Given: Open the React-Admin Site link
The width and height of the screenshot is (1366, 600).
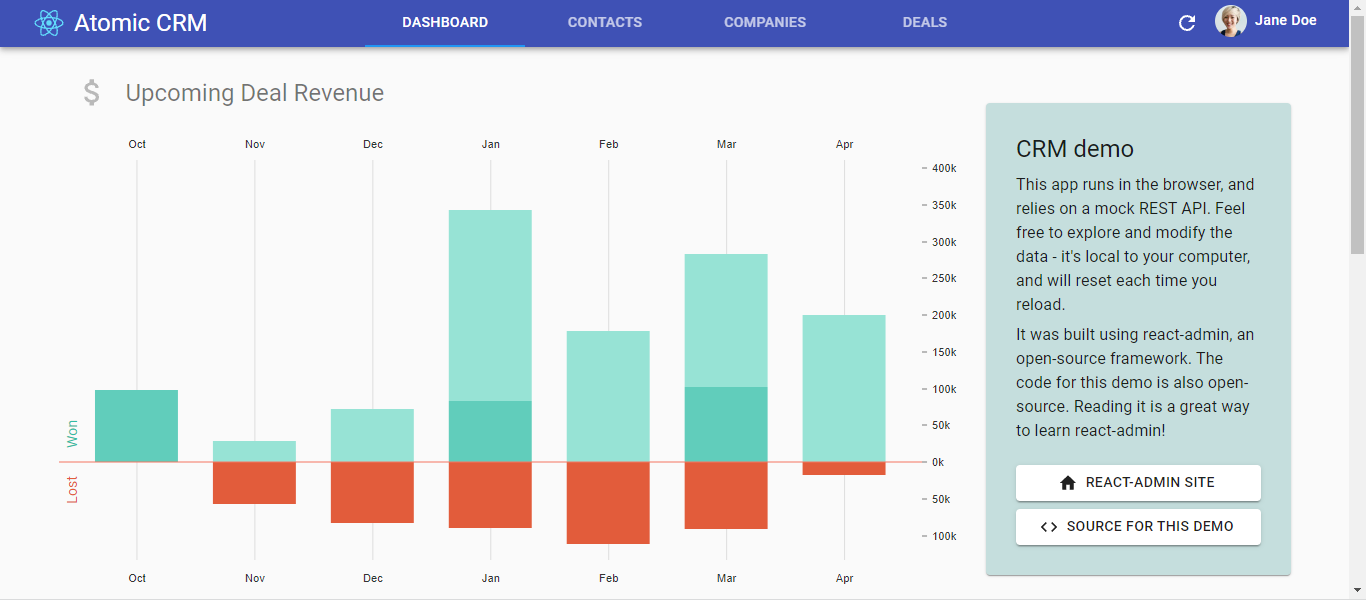Looking at the screenshot, I should coord(1138,482).
